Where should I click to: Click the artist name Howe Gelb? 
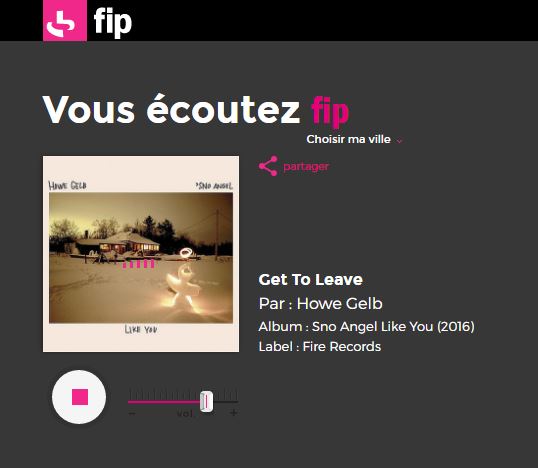[339, 303]
